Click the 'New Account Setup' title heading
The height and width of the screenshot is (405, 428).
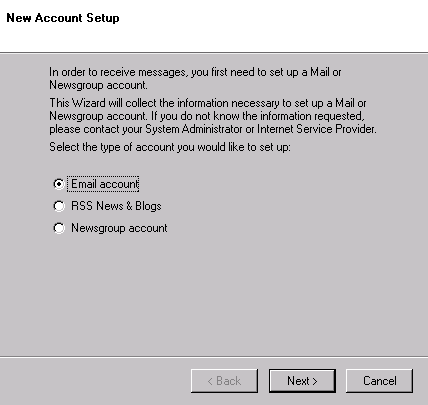pyautogui.click(x=63, y=18)
